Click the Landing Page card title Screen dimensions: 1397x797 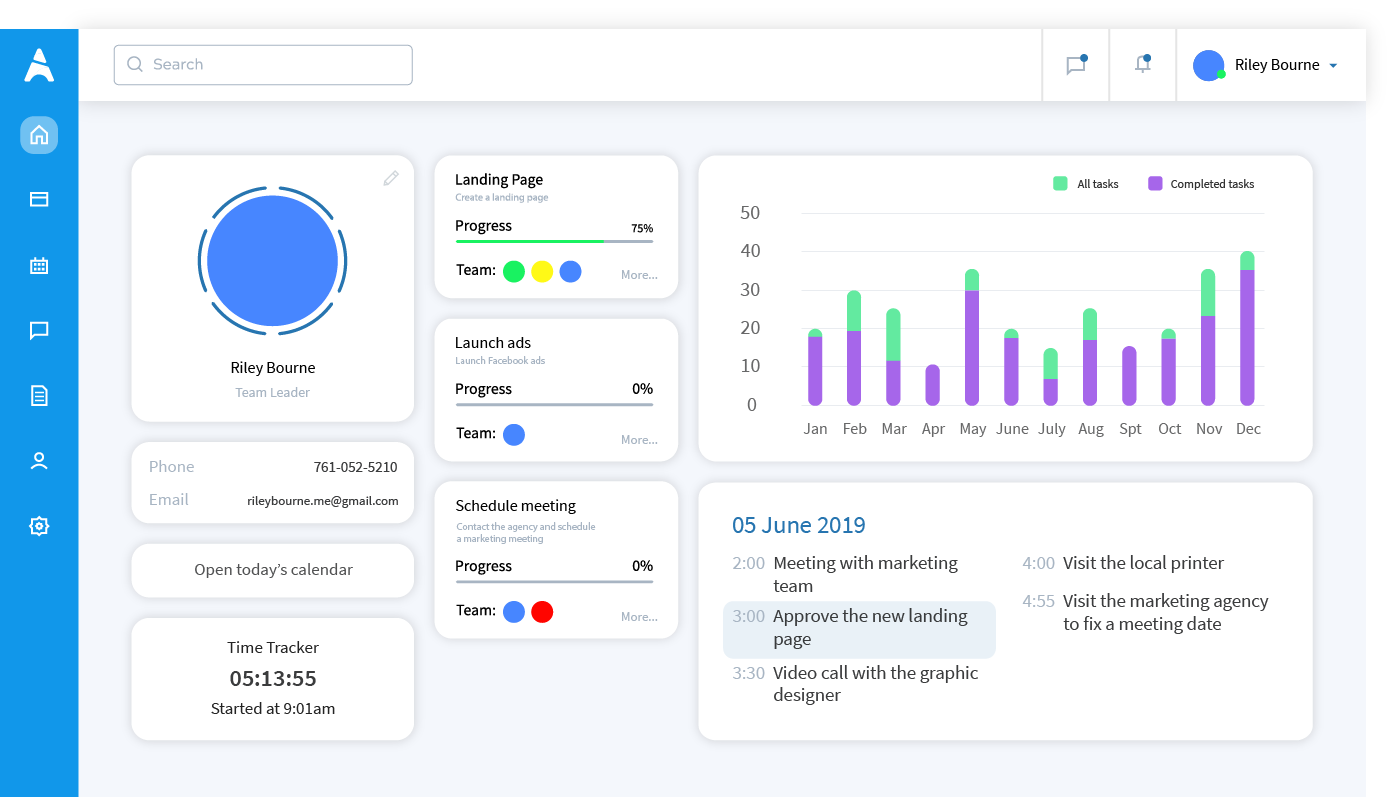(x=499, y=180)
